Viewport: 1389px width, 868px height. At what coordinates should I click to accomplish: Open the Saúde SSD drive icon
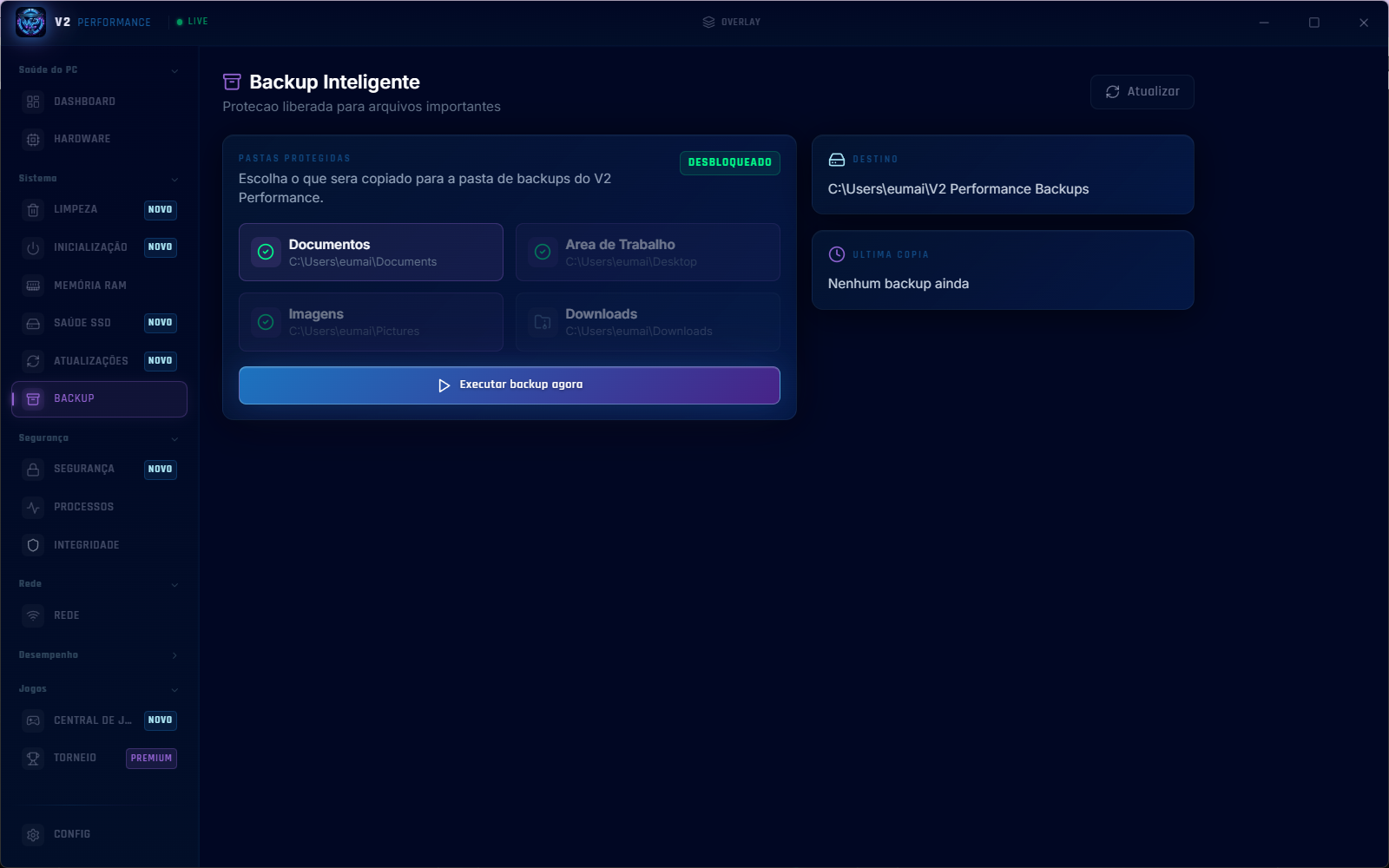(x=33, y=323)
